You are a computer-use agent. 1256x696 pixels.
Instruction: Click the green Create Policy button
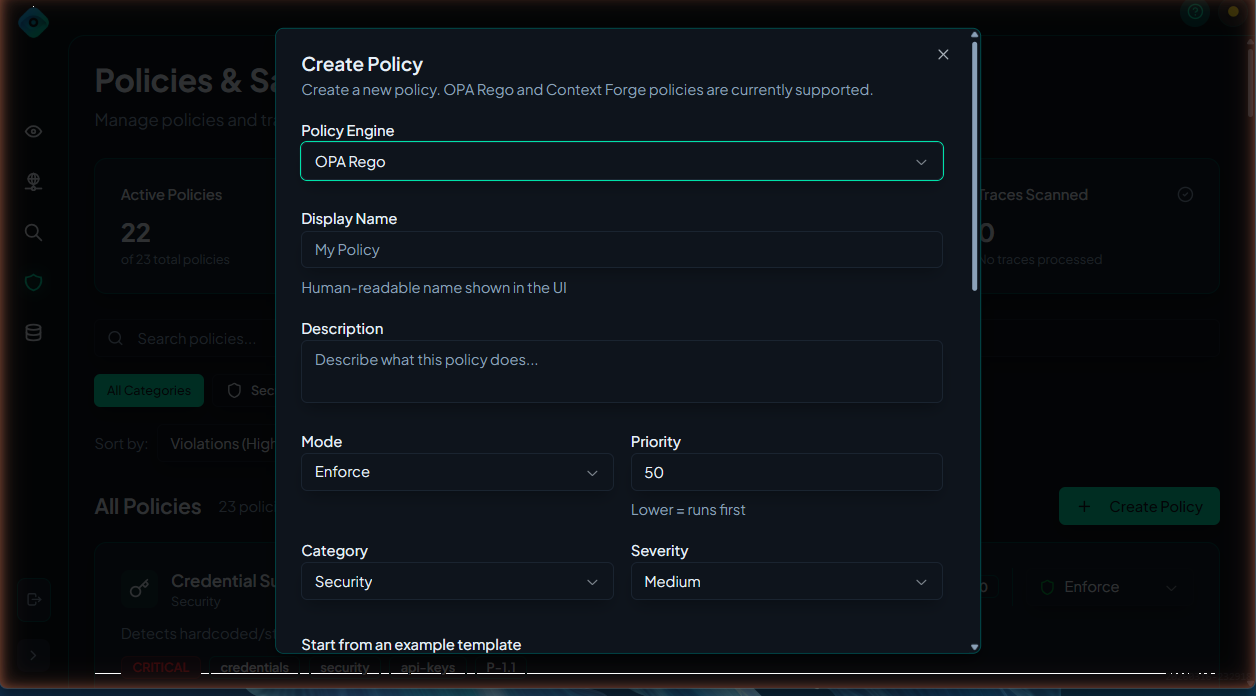click(1139, 507)
